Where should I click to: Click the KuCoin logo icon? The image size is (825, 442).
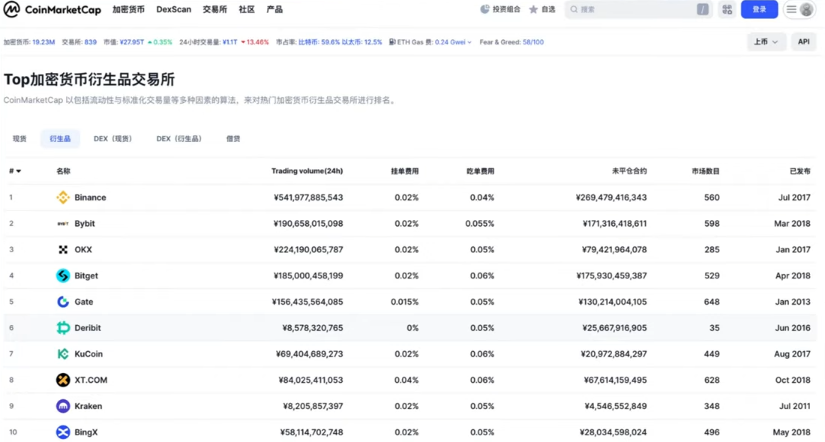pyautogui.click(x=63, y=354)
